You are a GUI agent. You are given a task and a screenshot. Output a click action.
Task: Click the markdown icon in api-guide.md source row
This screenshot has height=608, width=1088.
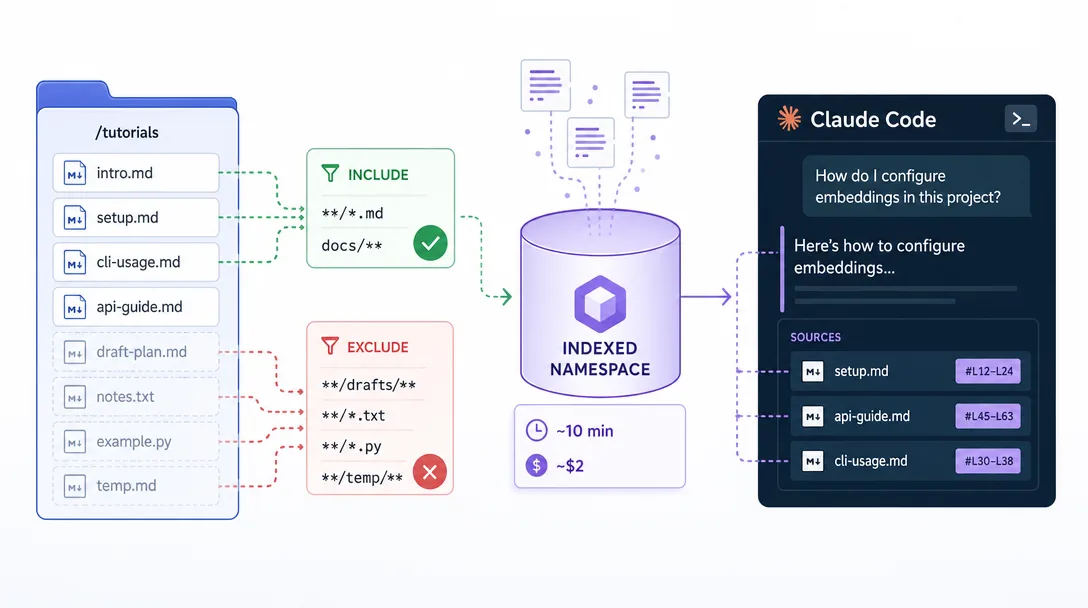click(813, 416)
